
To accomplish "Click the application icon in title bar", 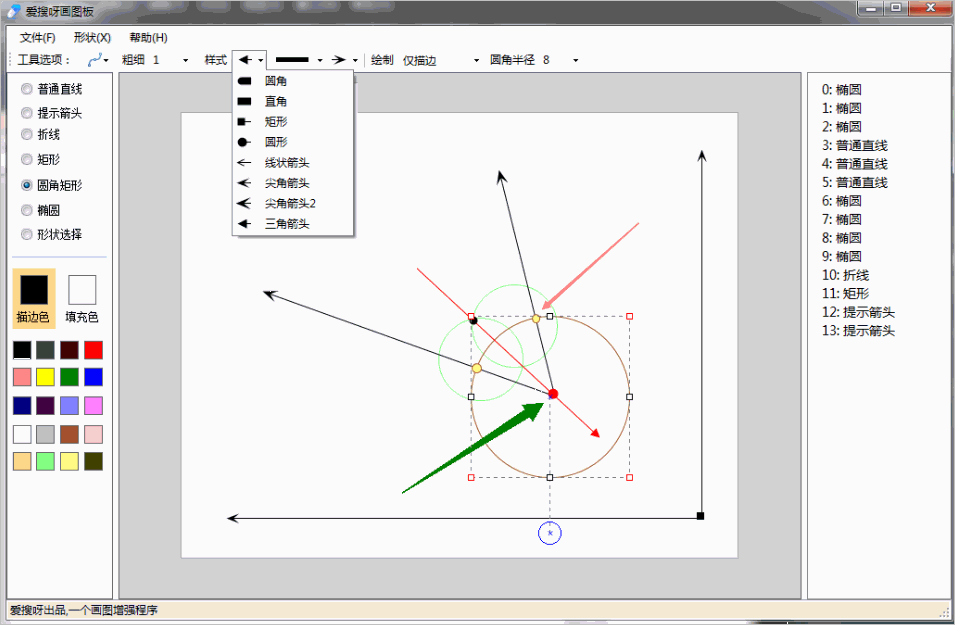I will pos(13,10).
